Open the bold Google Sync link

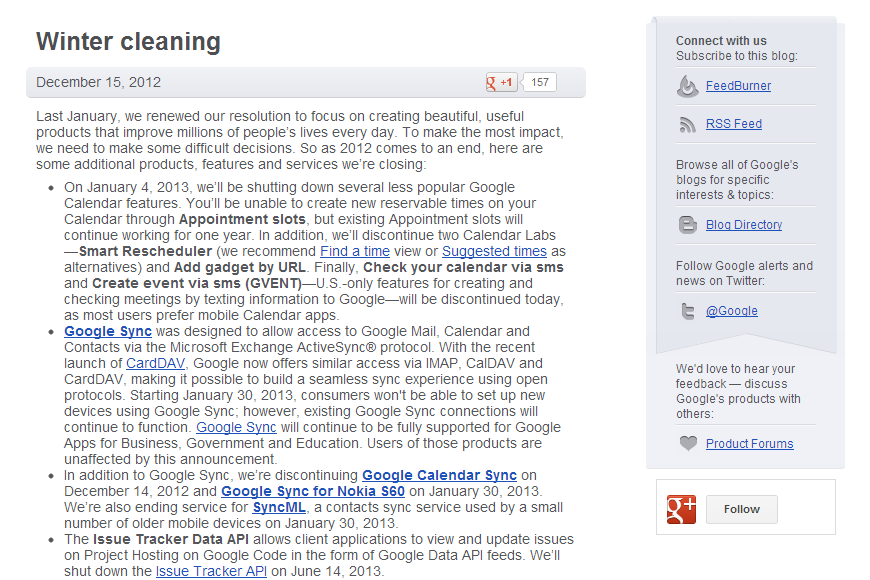click(108, 331)
